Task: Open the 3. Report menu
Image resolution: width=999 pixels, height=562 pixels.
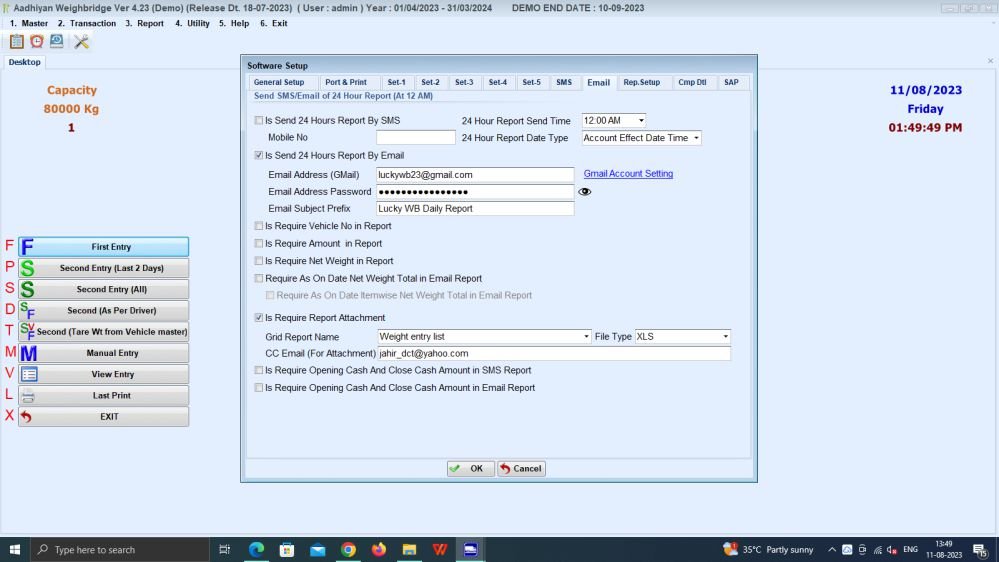Action: 144,23
